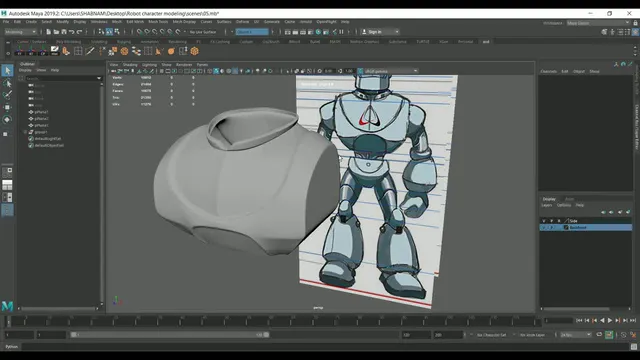Activate the Rotate tool in toolbox
The height and width of the screenshot is (360, 640).
click(7, 120)
